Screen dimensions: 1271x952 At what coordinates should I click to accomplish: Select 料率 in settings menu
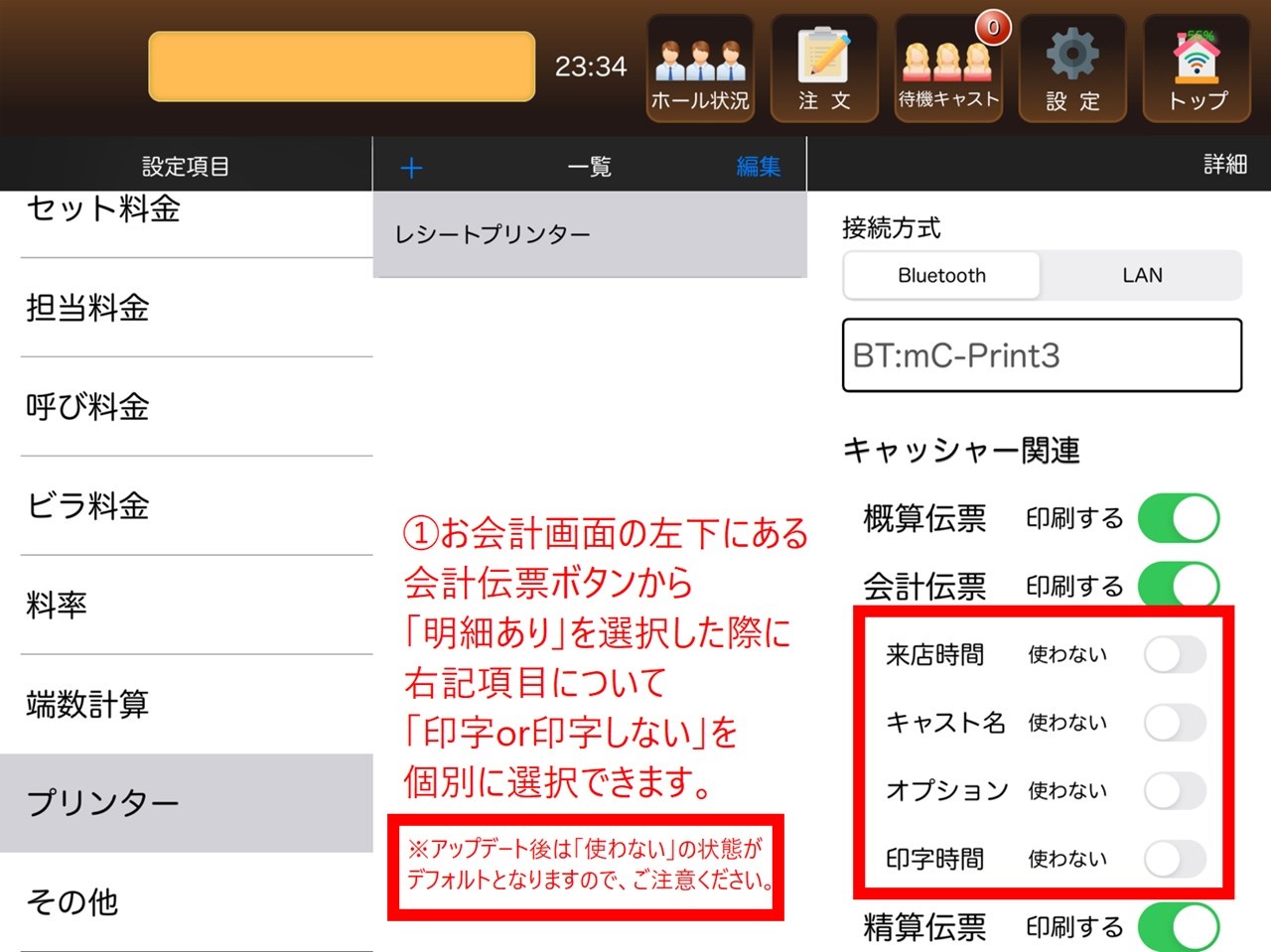pos(187,606)
